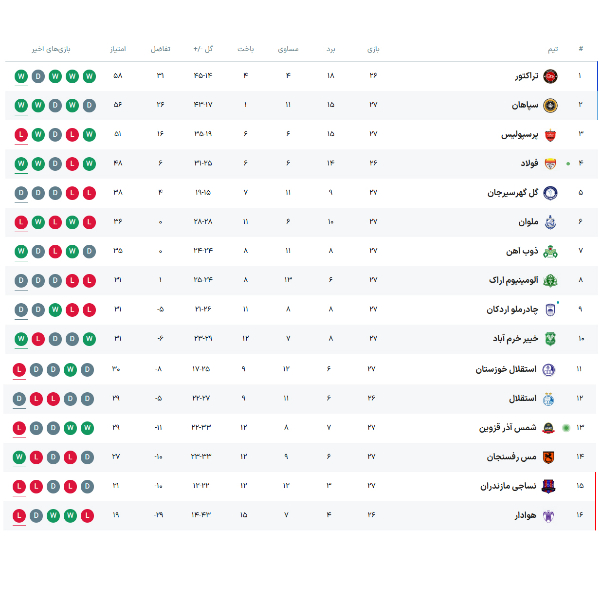
Task: Click Tractor's most recent win badge
Action: pos(21,76)
